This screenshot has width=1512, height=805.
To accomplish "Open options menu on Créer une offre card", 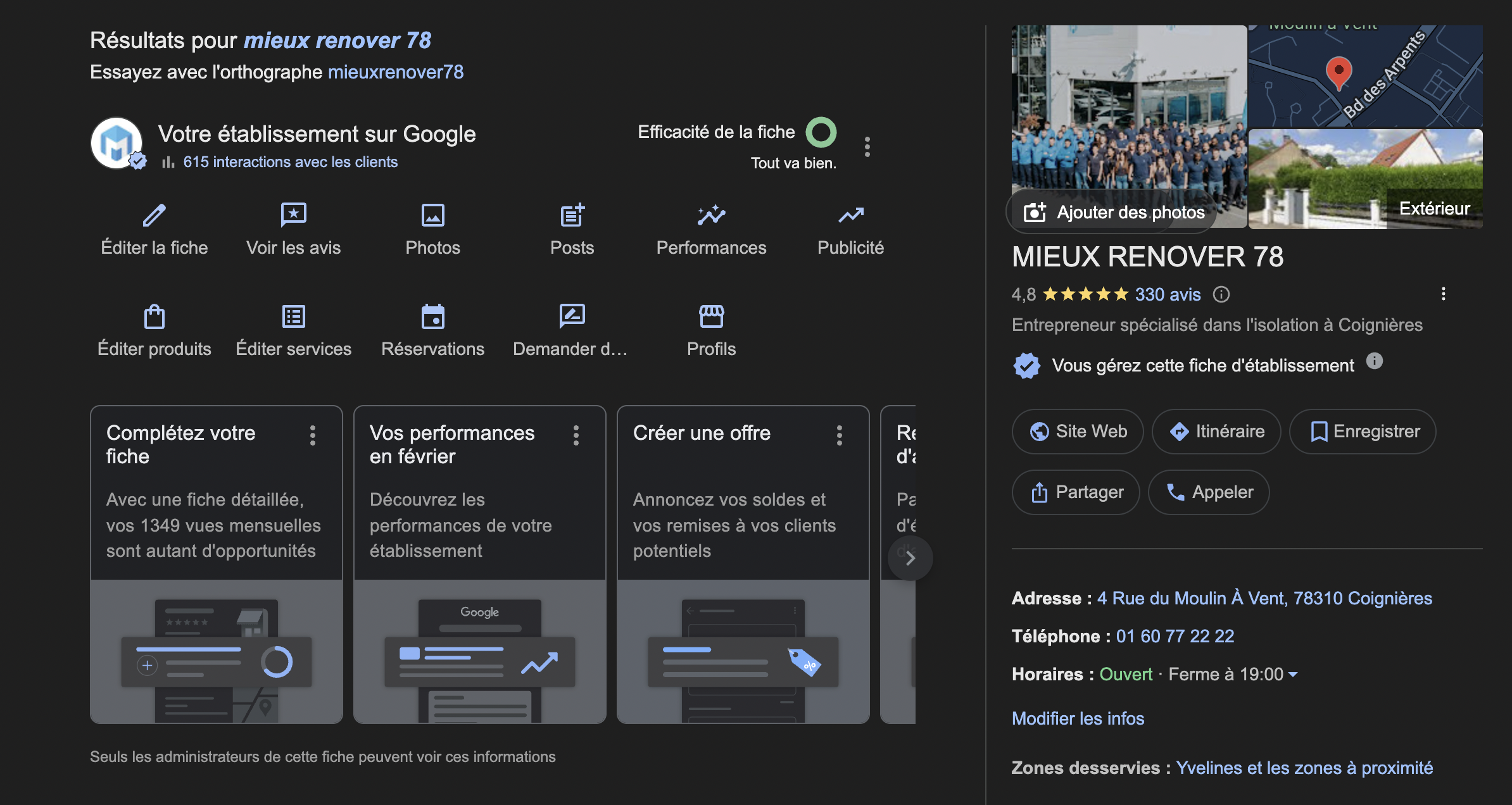I will coord(840,435).
